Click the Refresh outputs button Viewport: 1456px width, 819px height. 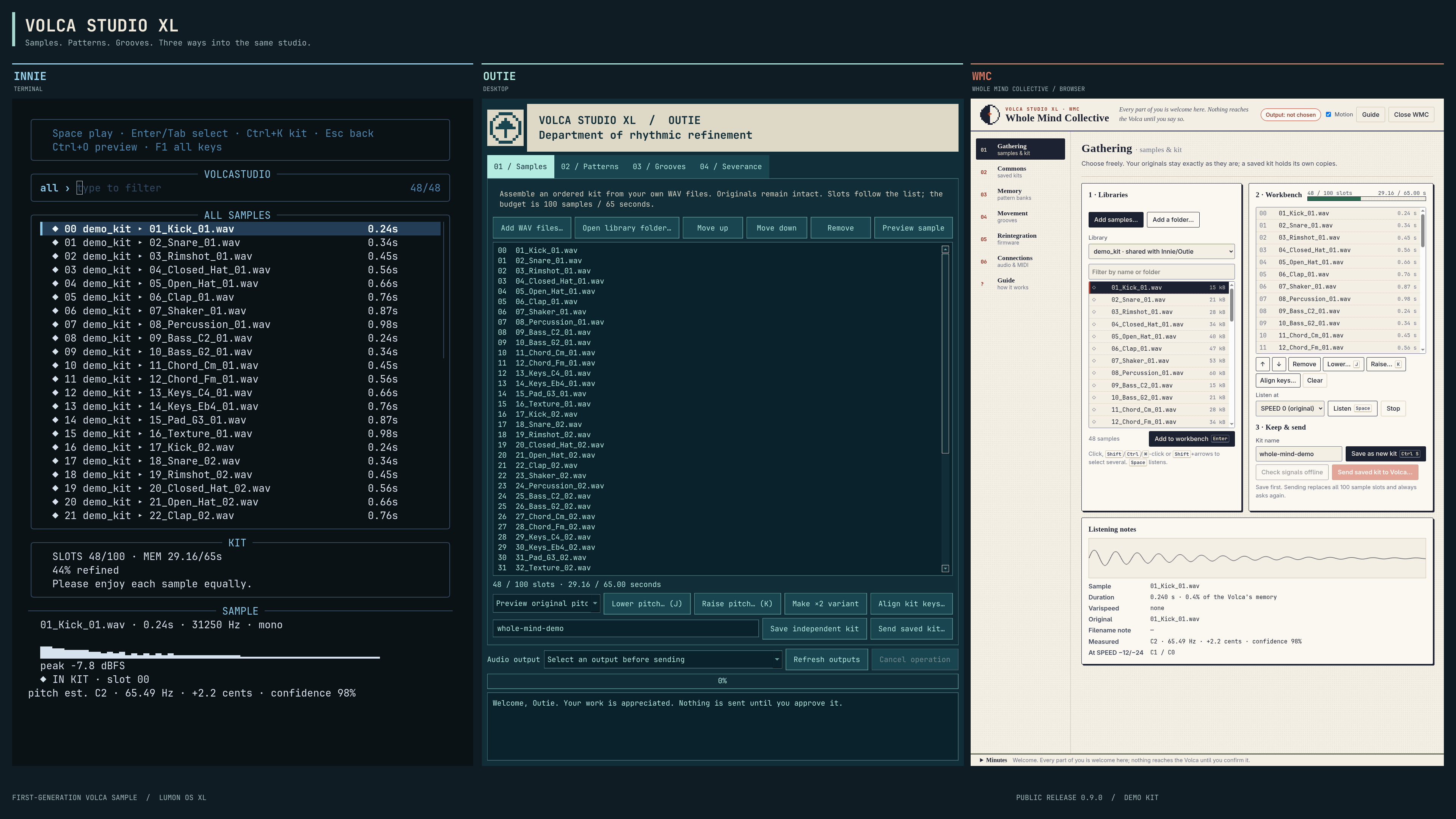coord(826,660)
